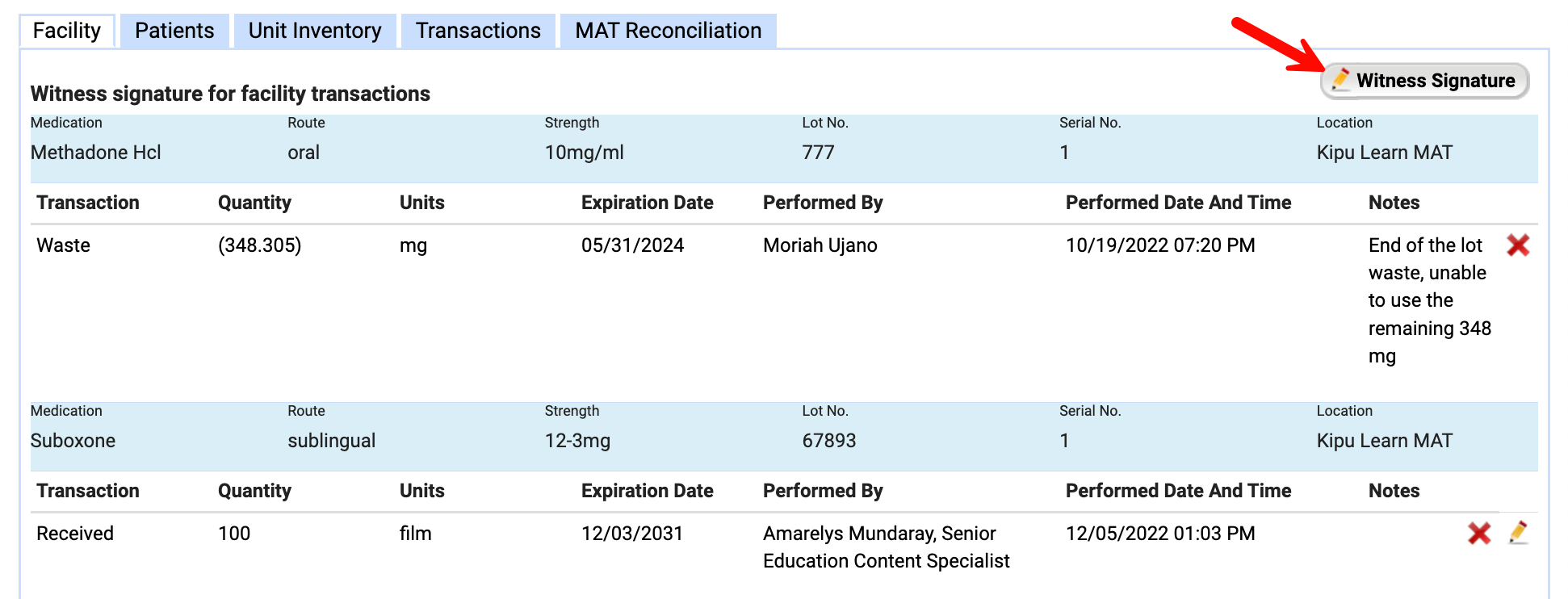Open MAT Reconciliation tab

tap(668, 31)
